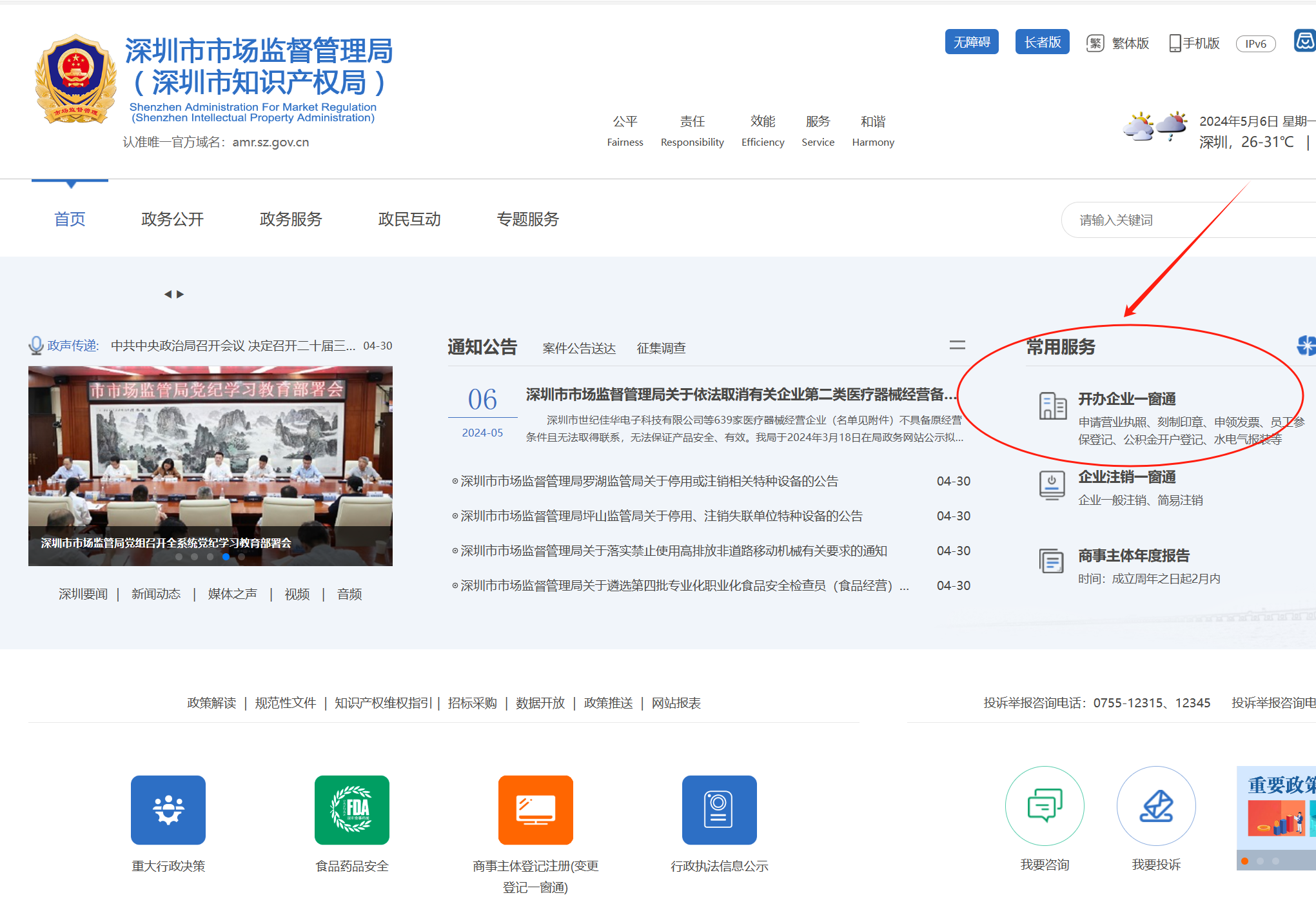Image resolution: width=1316 pixels, height=913 pixels.
Task: Click the FDA 食品药品安全 icon
Action: tap(351, 810)
